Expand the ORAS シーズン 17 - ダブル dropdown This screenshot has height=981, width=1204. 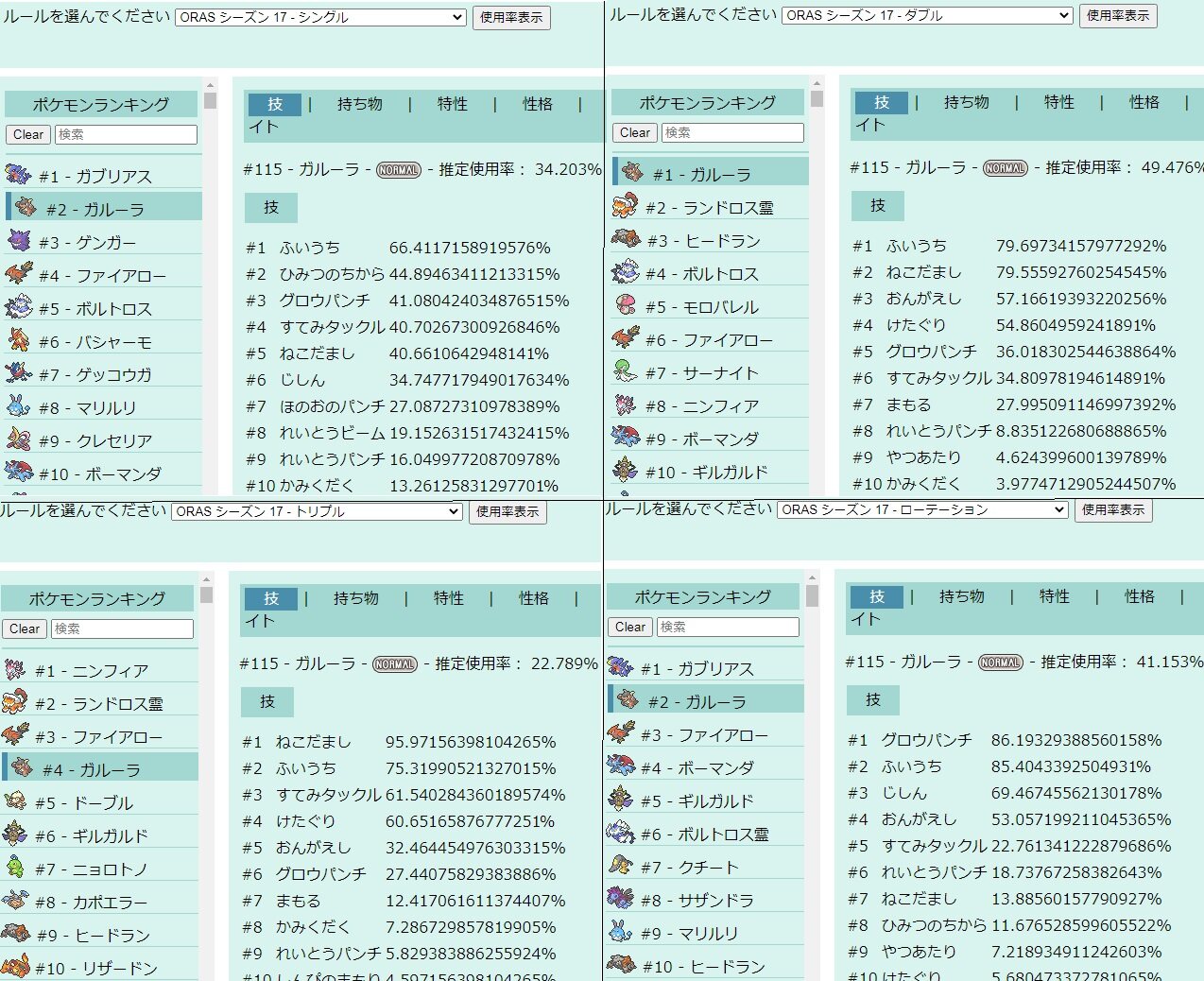[x=926, y=15]
